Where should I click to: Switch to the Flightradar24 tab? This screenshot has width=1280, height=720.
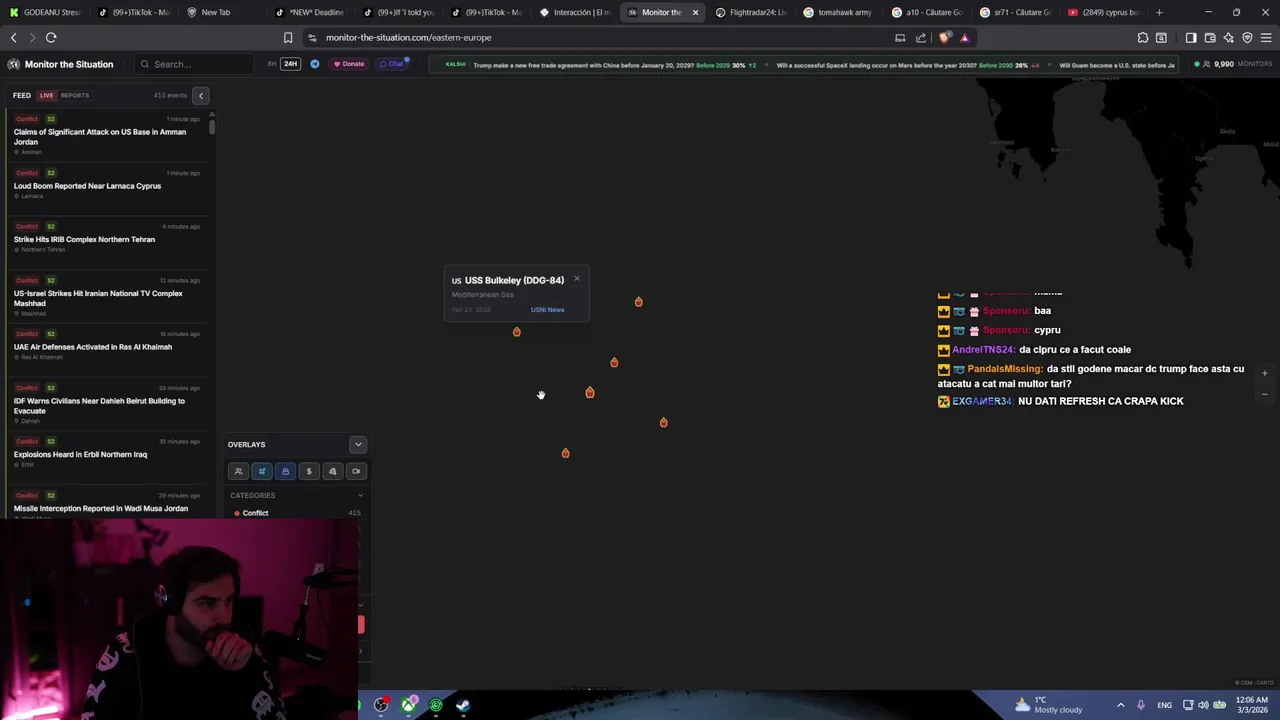point(752,12)
